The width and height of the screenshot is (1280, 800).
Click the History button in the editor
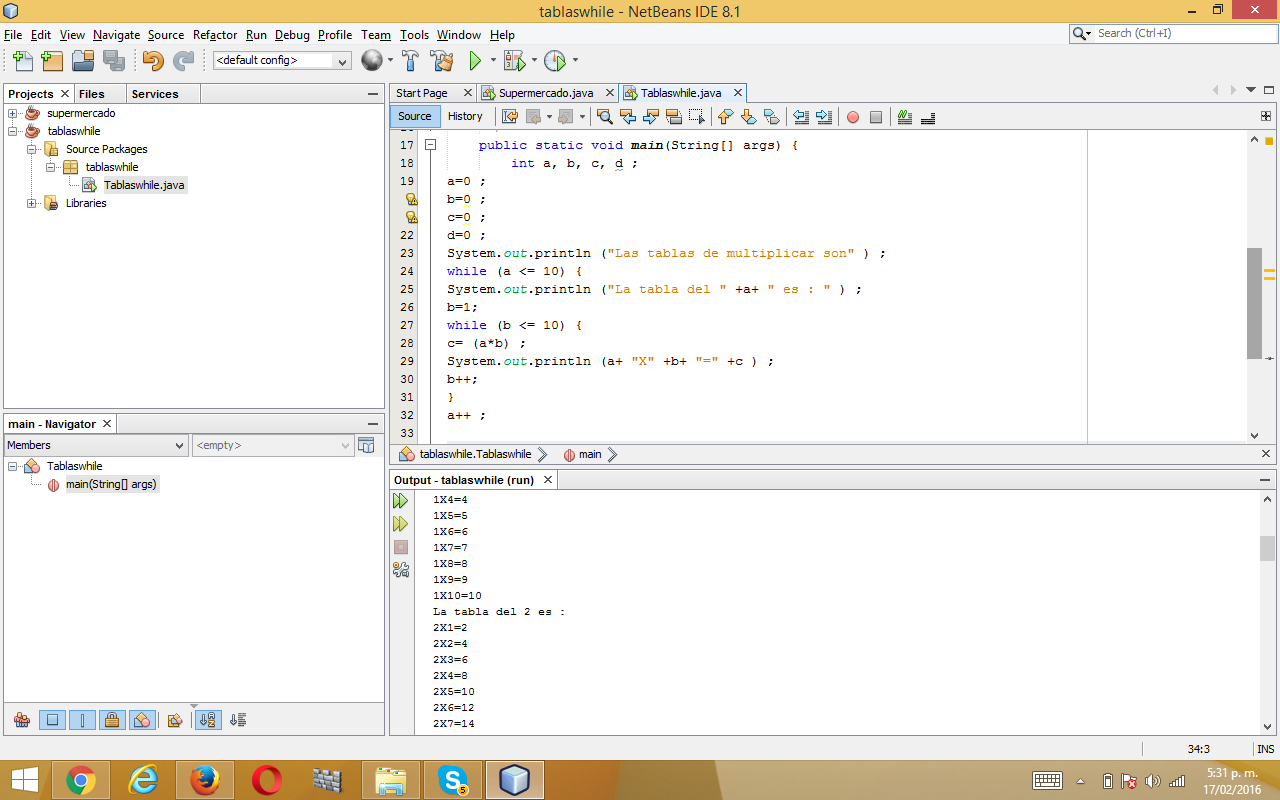tap(466, 116)
